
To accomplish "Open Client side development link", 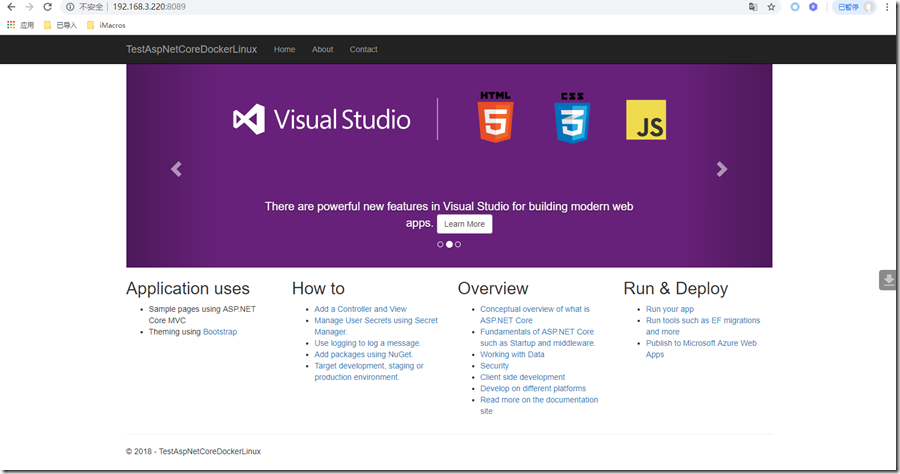I will (x=523, y=377).
